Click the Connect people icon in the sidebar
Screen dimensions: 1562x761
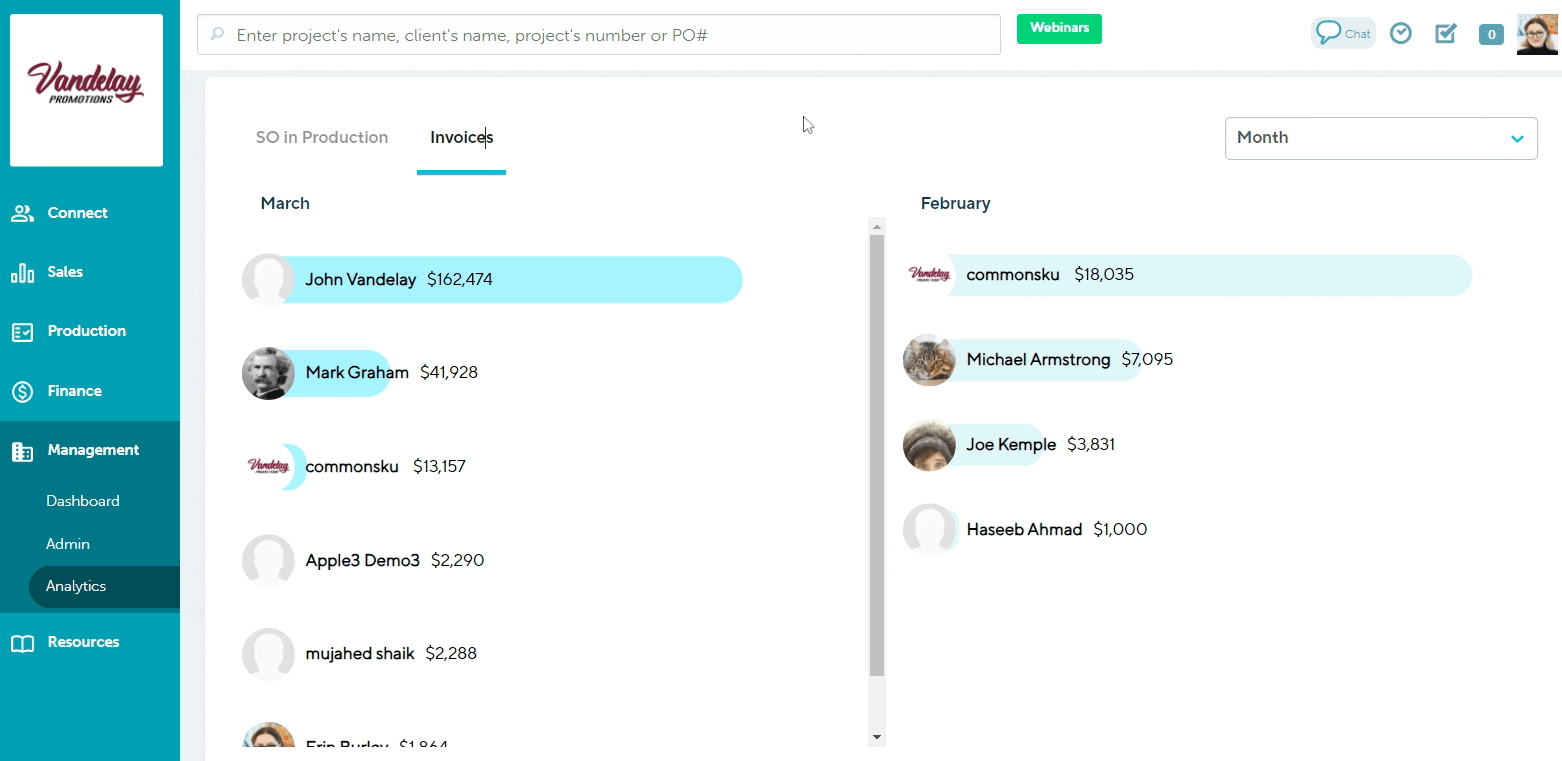tap(22, 212)
